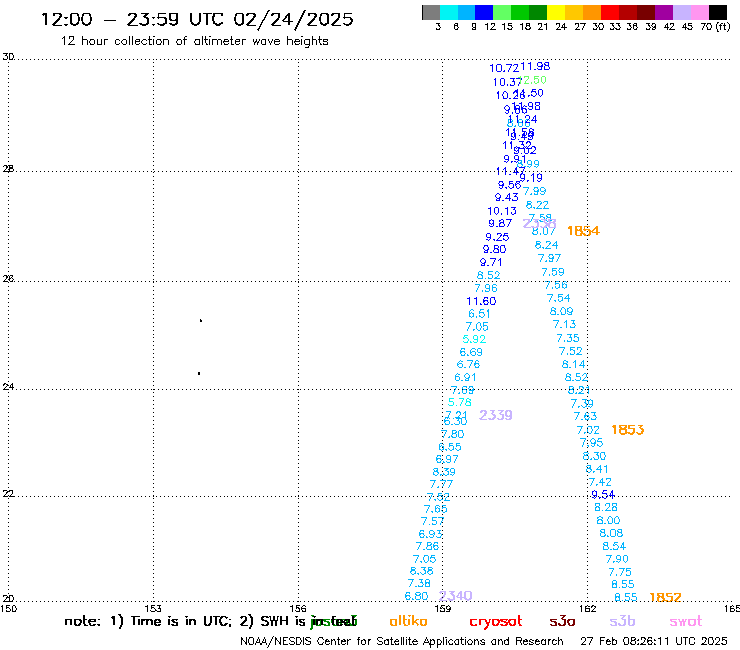Image resolution: width=740 pixels, height=650 pixels.
Task: Click the wave height value 8.09
Action: tap(561, 312)
